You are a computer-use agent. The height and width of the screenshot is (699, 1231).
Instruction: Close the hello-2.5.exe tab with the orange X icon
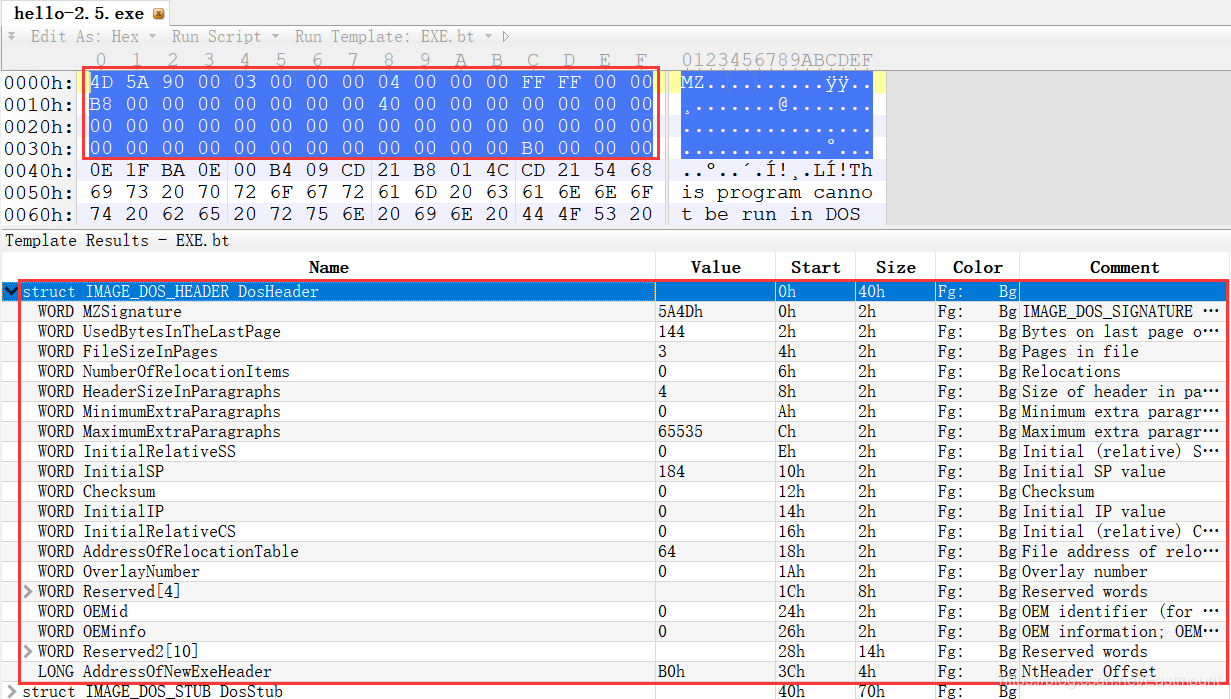tap(158, 15)
